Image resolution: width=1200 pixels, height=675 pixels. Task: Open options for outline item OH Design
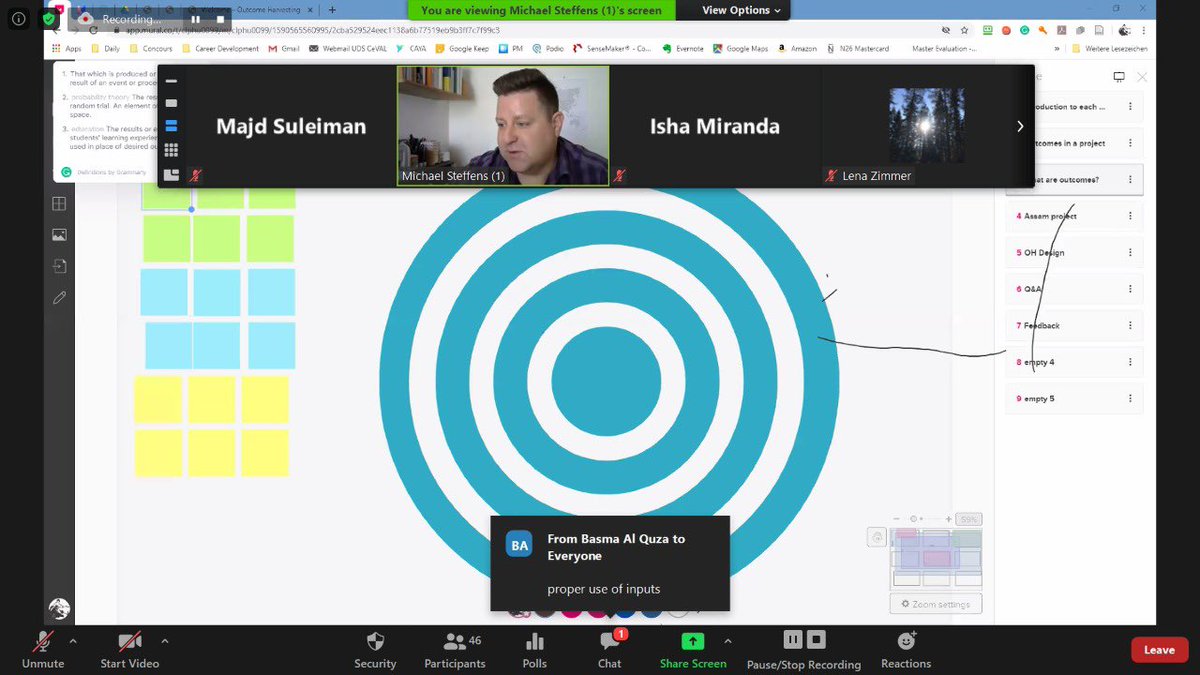[x=1130, y=252]
